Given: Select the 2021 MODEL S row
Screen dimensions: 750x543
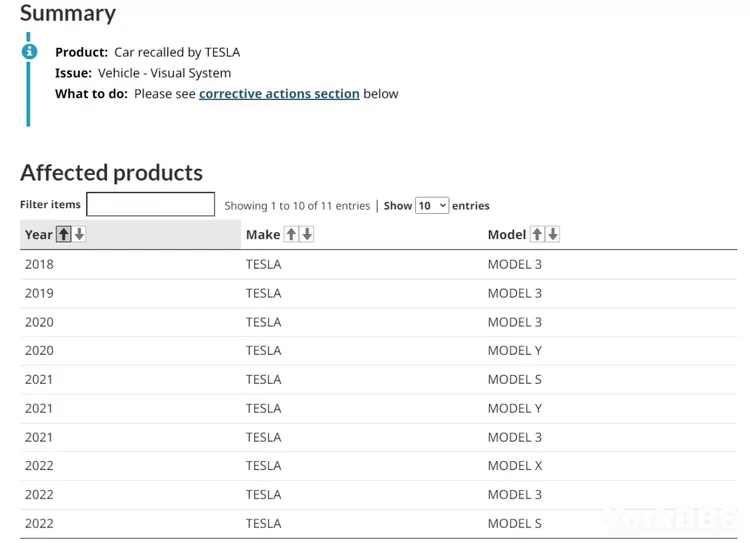Looking at the screenshot, I should pos(378,379).
